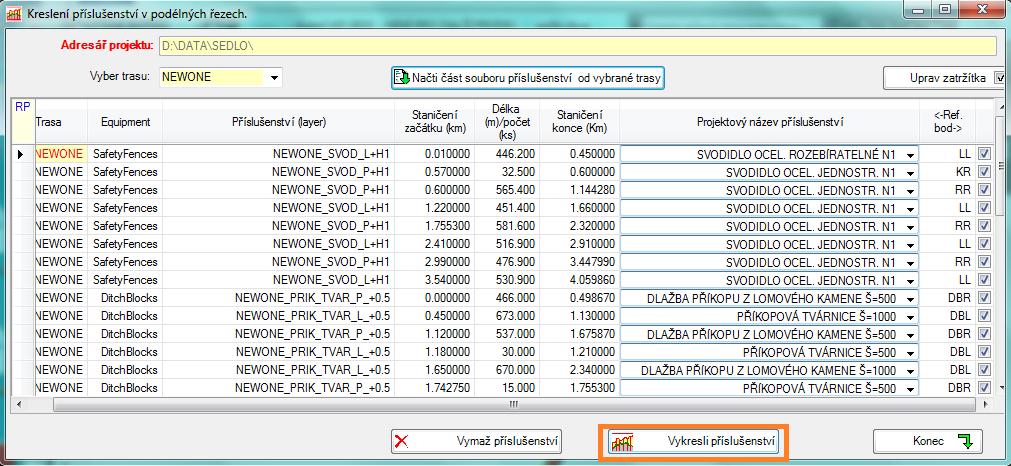This screenshot has width=1011, height=466.
Task: Click the délka cell 446.200
Action: (506, 154)
